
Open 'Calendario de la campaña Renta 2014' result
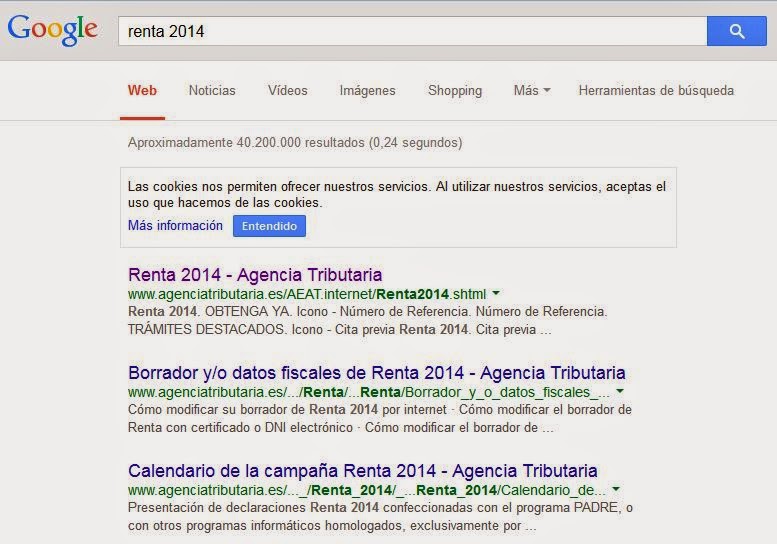(363, 471)
